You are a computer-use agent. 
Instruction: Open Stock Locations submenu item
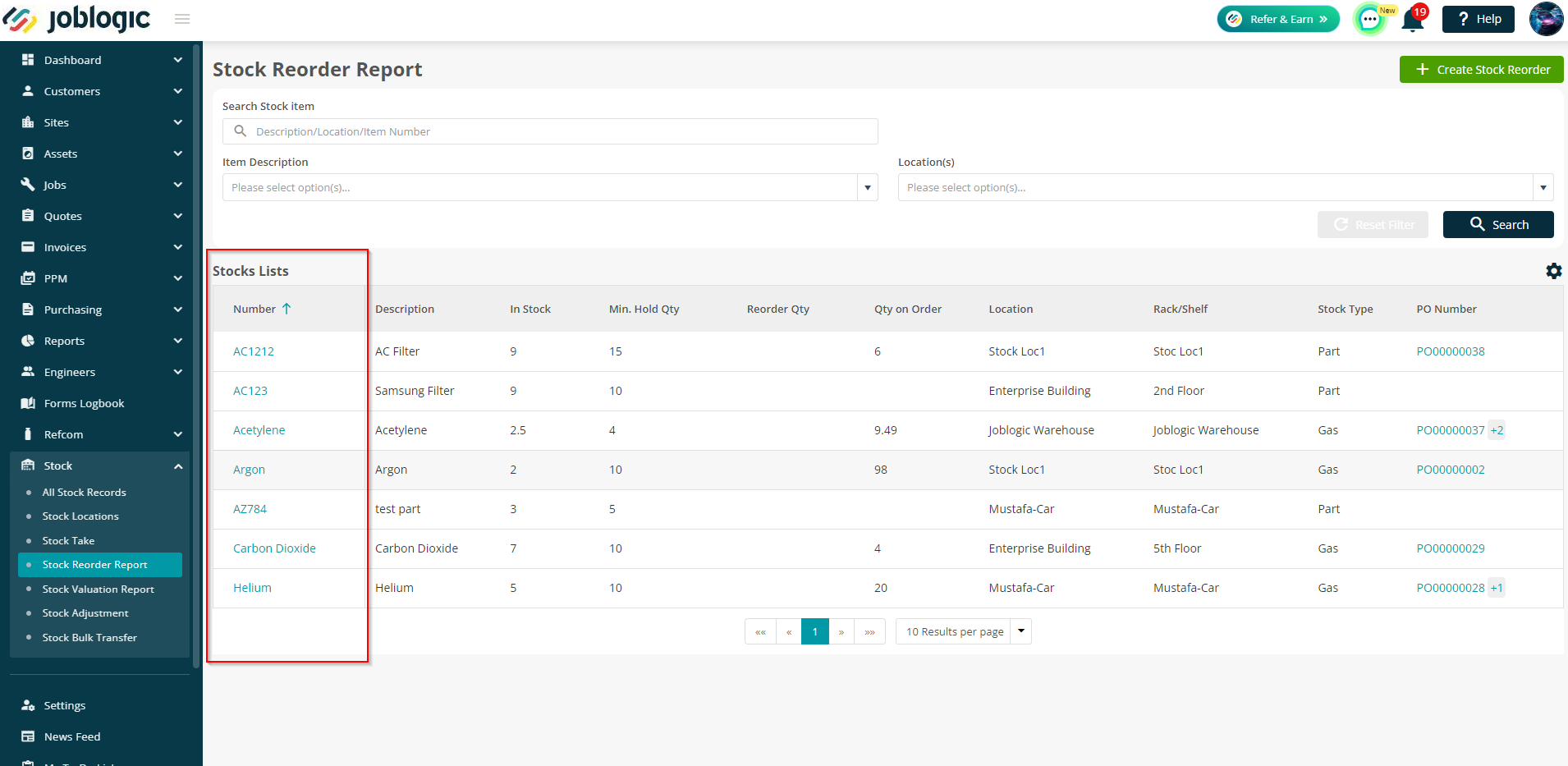click(x=80, y=516)
